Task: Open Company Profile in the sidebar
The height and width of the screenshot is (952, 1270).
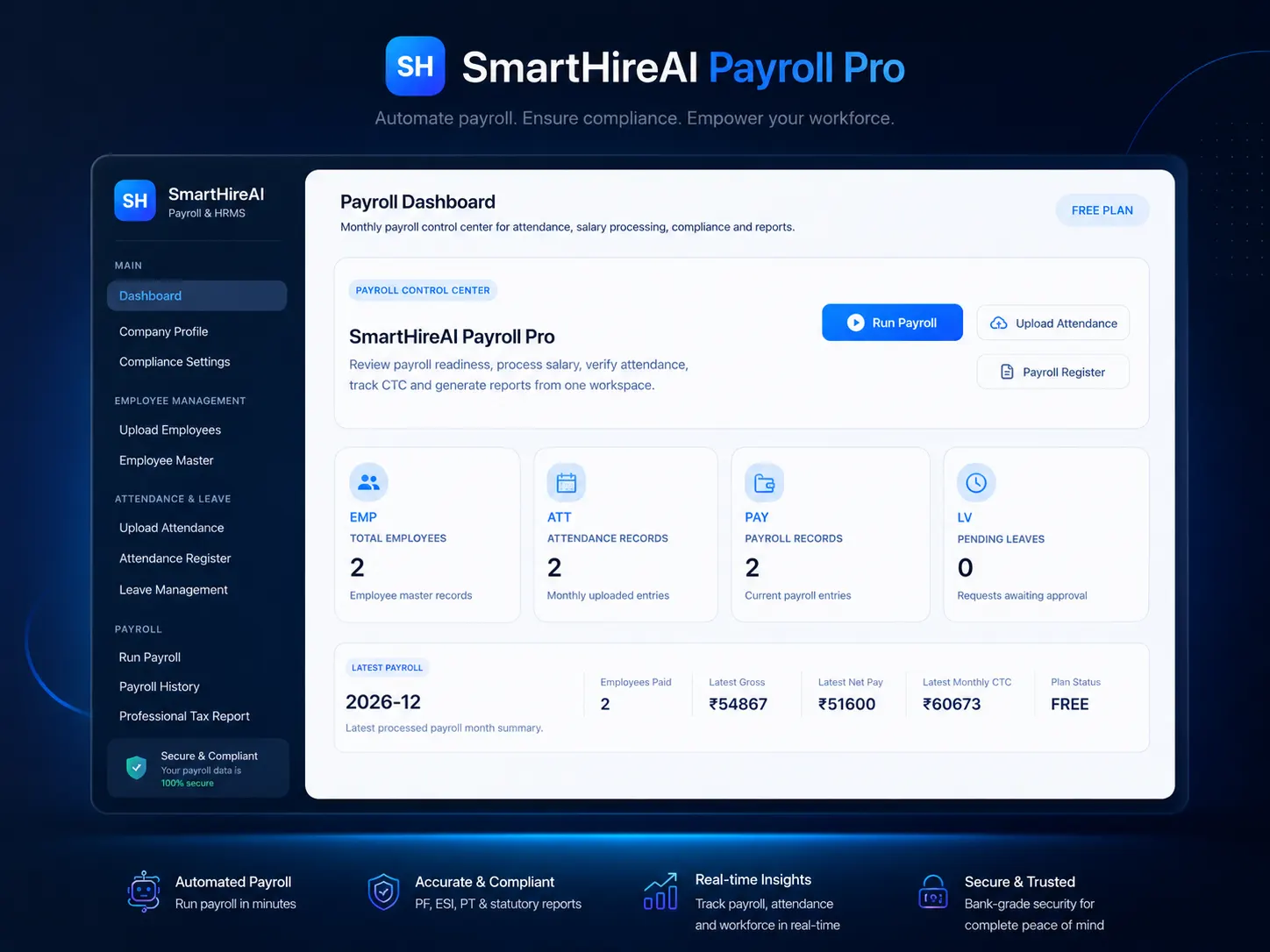Action: [164, 331]
